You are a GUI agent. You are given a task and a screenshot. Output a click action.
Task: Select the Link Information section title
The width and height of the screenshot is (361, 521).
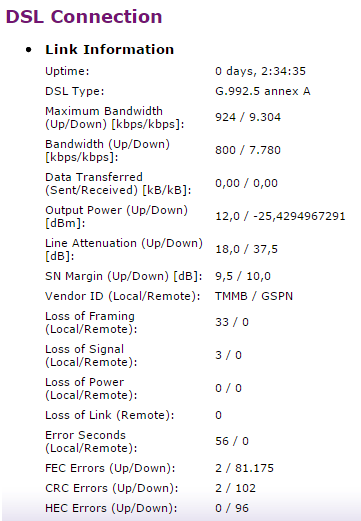[110, 49]
